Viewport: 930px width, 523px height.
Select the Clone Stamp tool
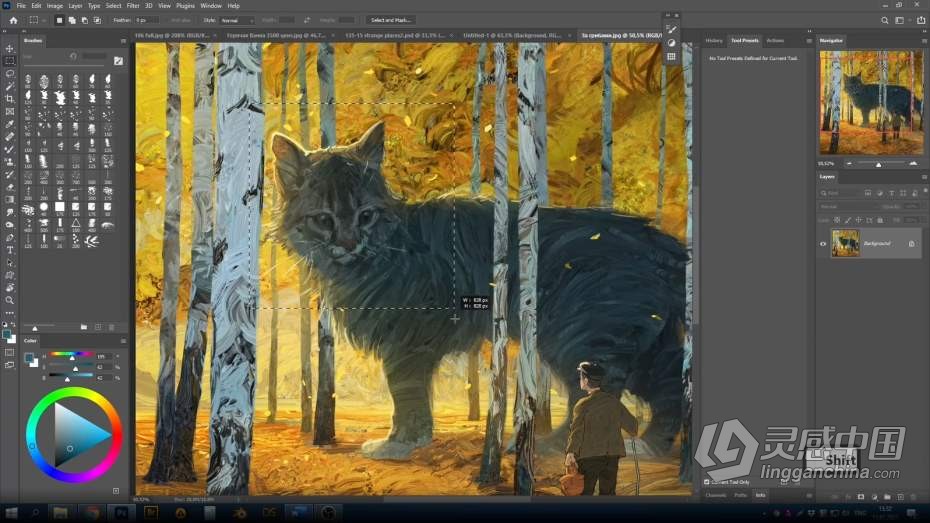[9, 161]
